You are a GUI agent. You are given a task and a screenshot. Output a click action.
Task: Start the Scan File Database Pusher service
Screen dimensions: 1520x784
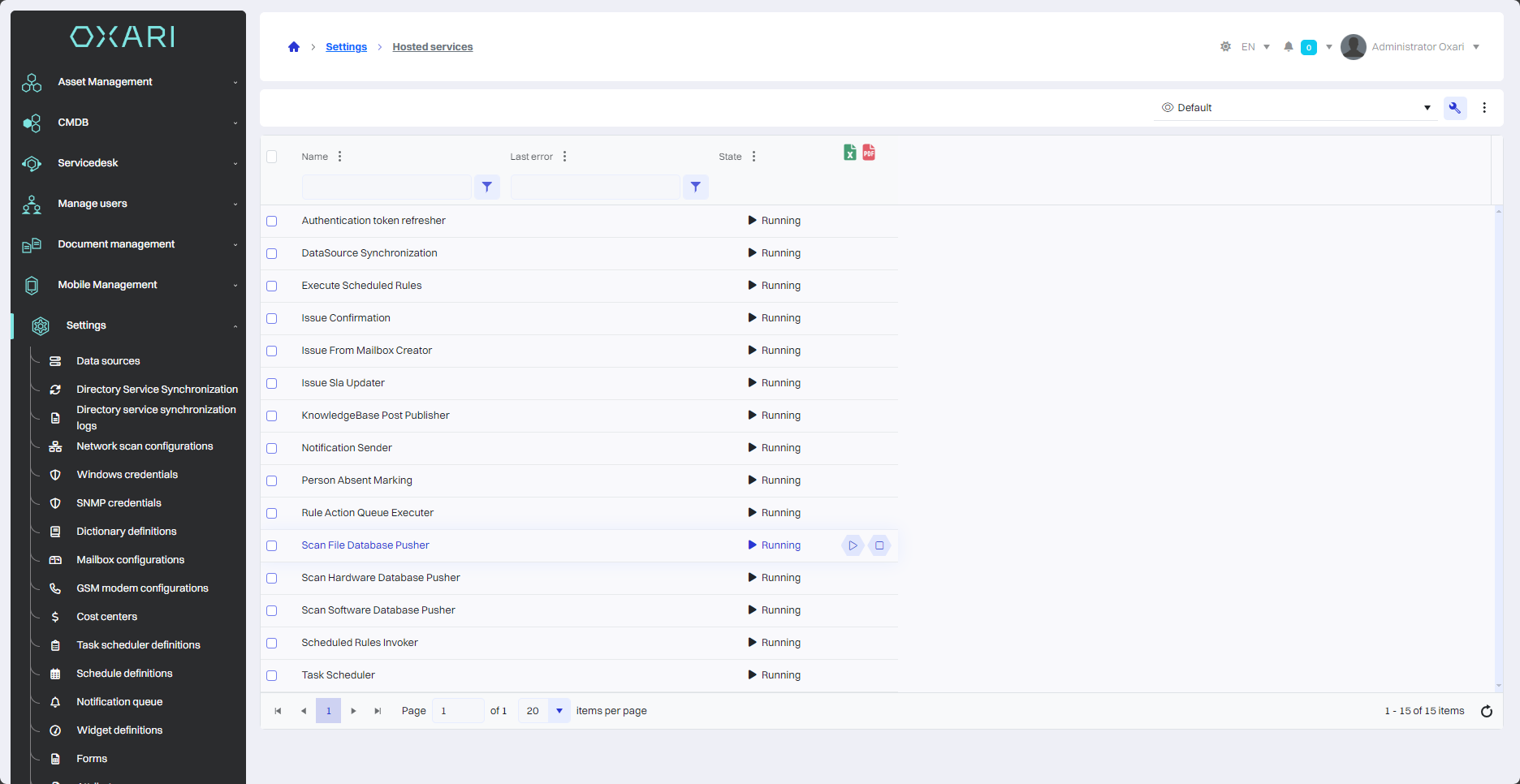click(x=853, y=545)
